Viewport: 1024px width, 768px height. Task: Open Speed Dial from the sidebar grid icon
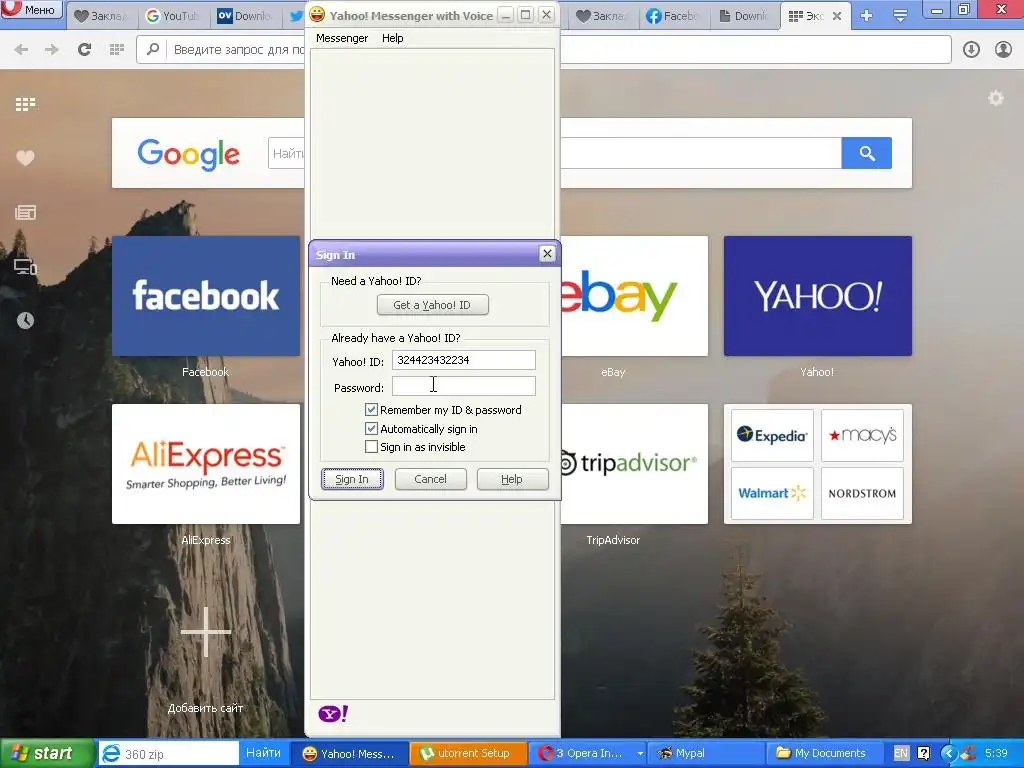coord(25,104)
